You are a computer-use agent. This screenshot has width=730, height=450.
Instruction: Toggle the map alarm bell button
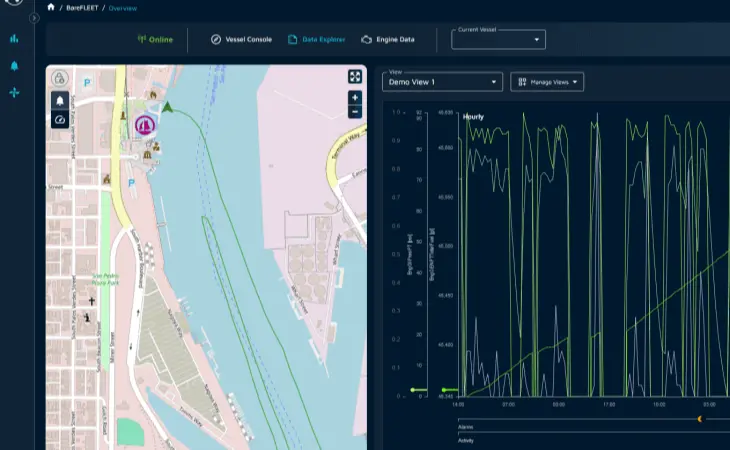[60, 101]
